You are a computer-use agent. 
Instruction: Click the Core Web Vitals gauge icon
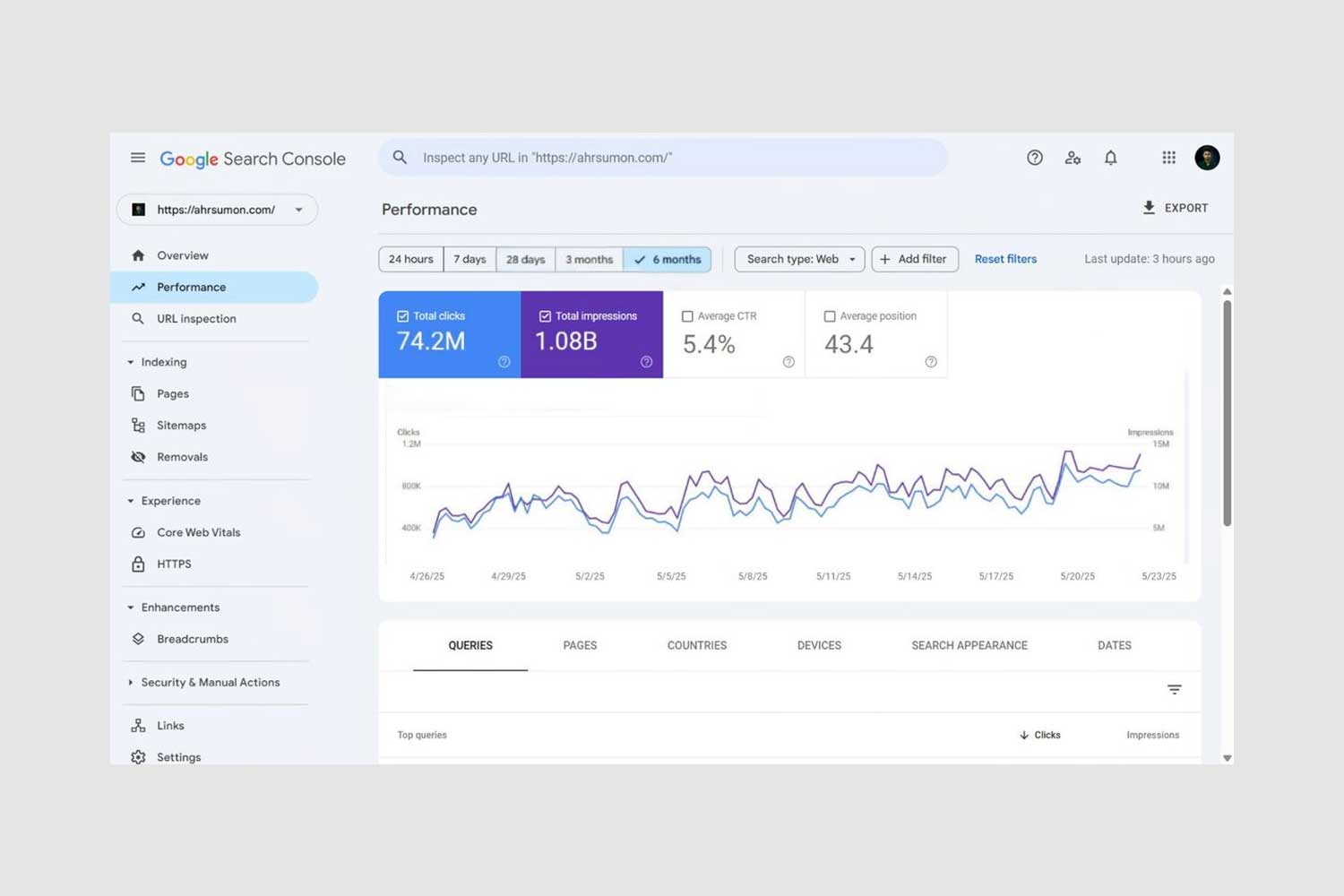pyautogui.click(x=138, y=532)
